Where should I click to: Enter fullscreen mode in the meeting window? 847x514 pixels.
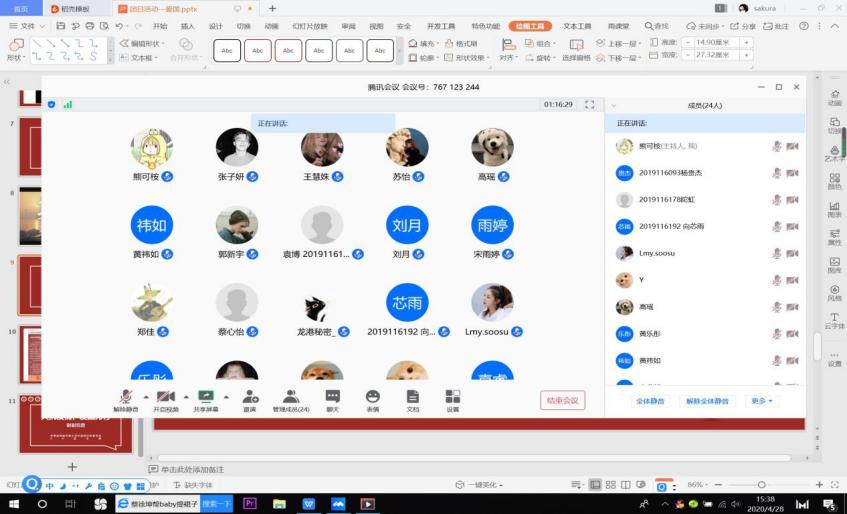[590, 104]
